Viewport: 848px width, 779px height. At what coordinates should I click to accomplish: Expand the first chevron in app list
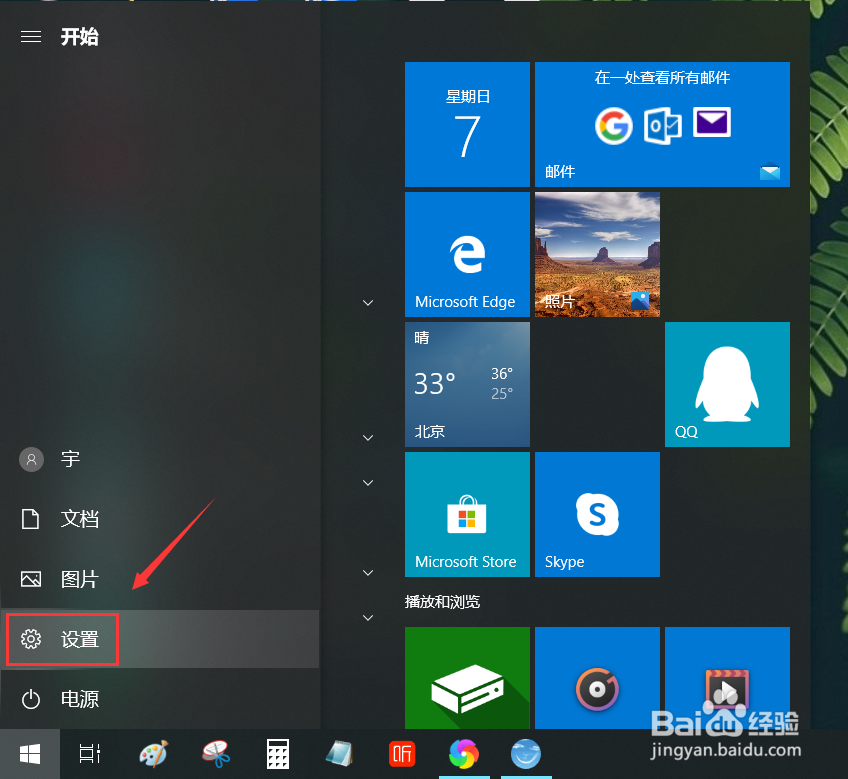tap(368, 302)
